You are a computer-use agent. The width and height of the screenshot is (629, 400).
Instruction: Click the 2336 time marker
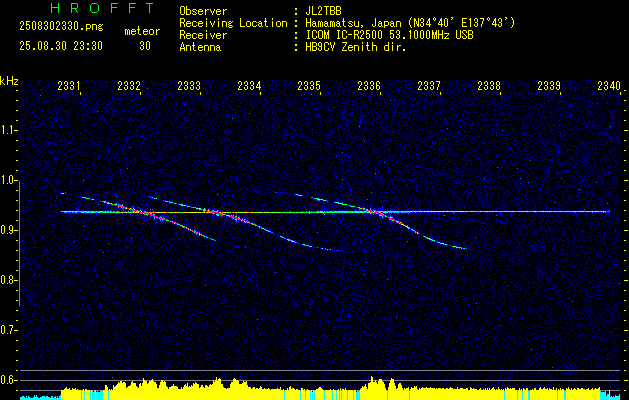[x=369, y=85]
